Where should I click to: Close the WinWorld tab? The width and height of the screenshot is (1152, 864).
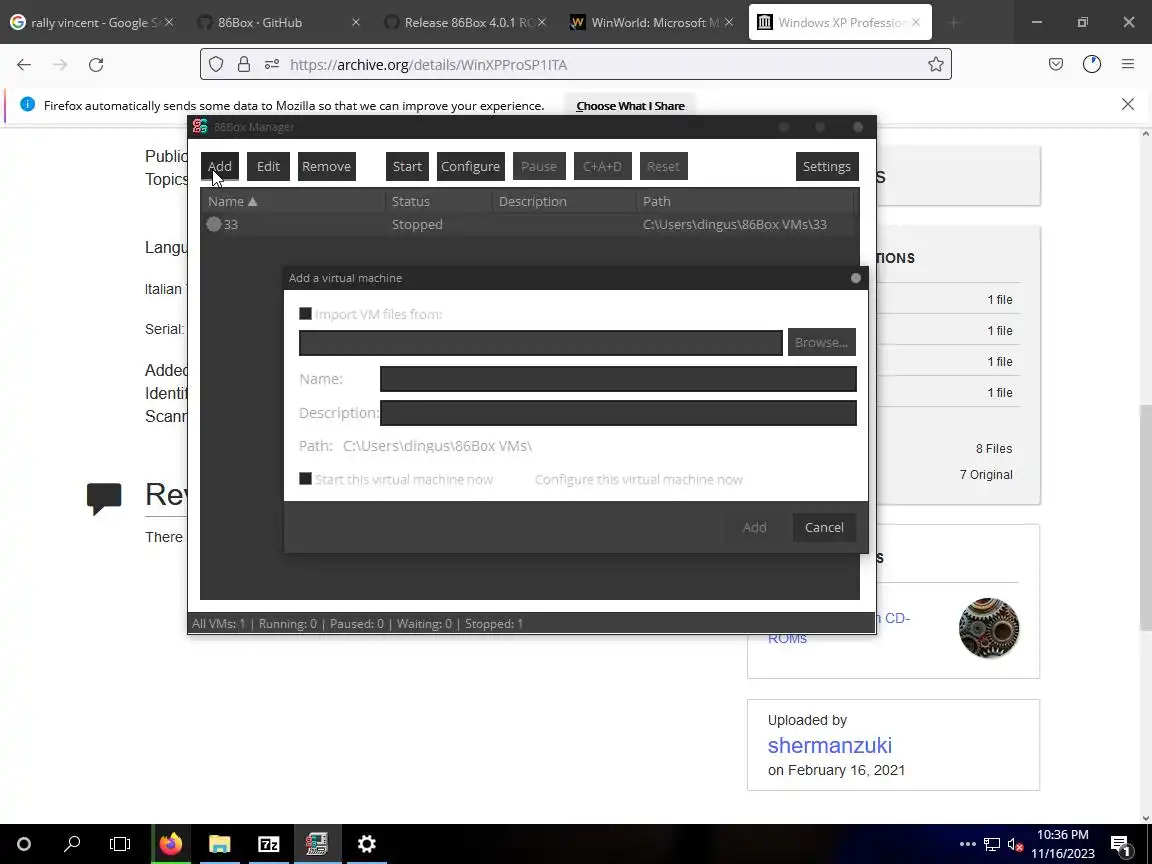point(729,23)
